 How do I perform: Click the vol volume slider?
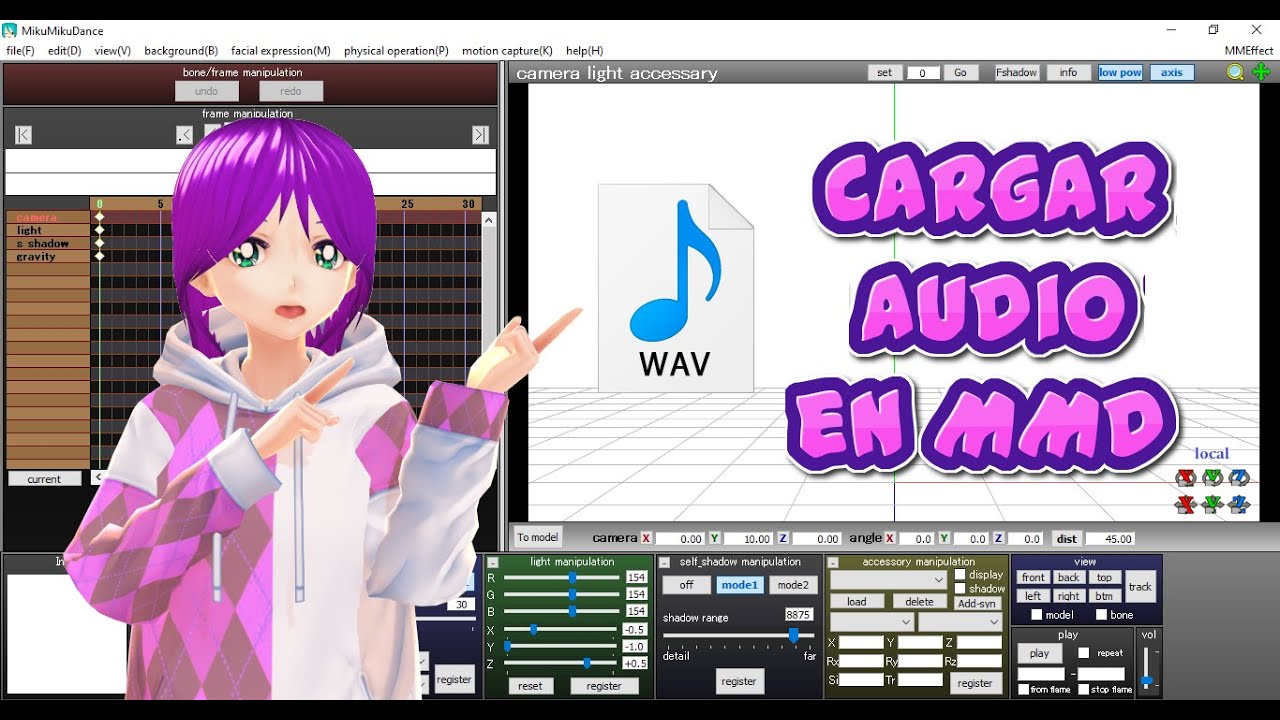[1147, 666]
